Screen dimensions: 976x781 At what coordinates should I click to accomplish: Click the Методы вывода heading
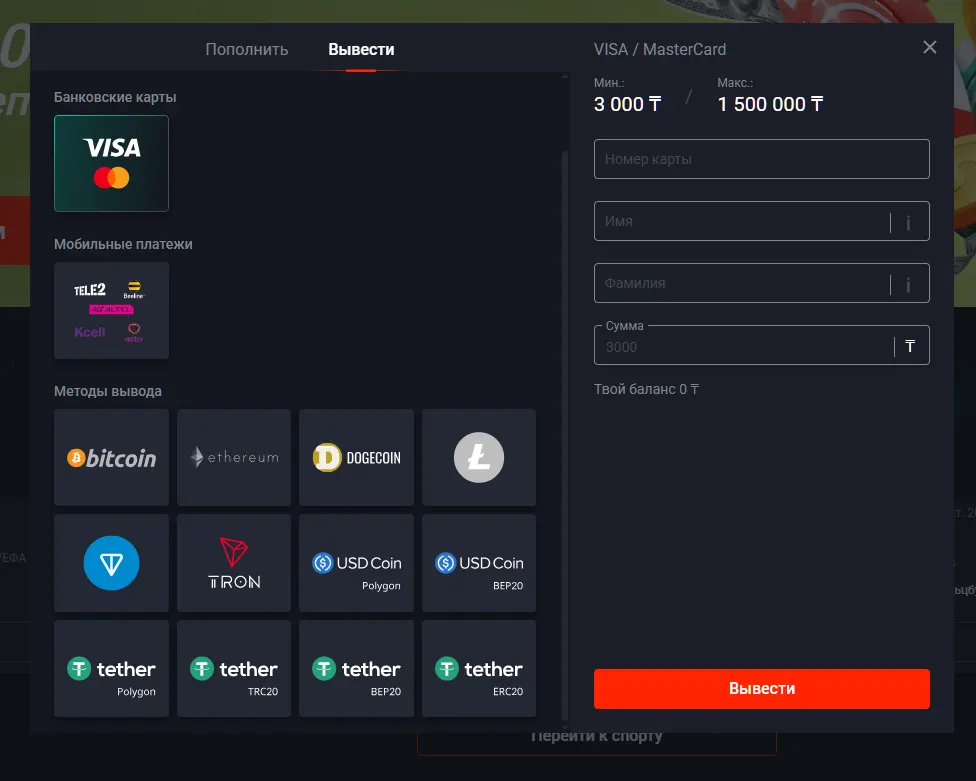tap(108, 391)
